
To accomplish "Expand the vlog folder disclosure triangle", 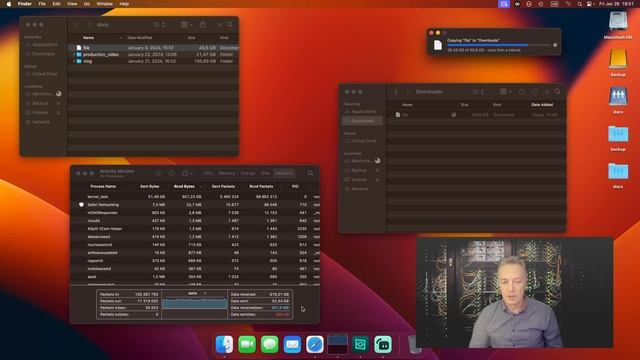I will tap(74, 61).
